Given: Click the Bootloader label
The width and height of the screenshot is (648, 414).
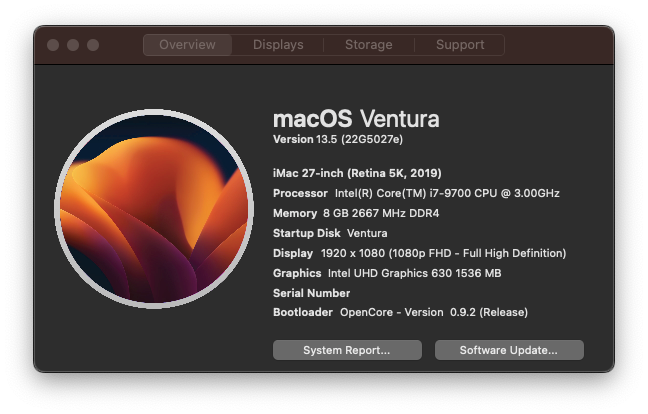Looking at the screenshot, I should [303, 312].
